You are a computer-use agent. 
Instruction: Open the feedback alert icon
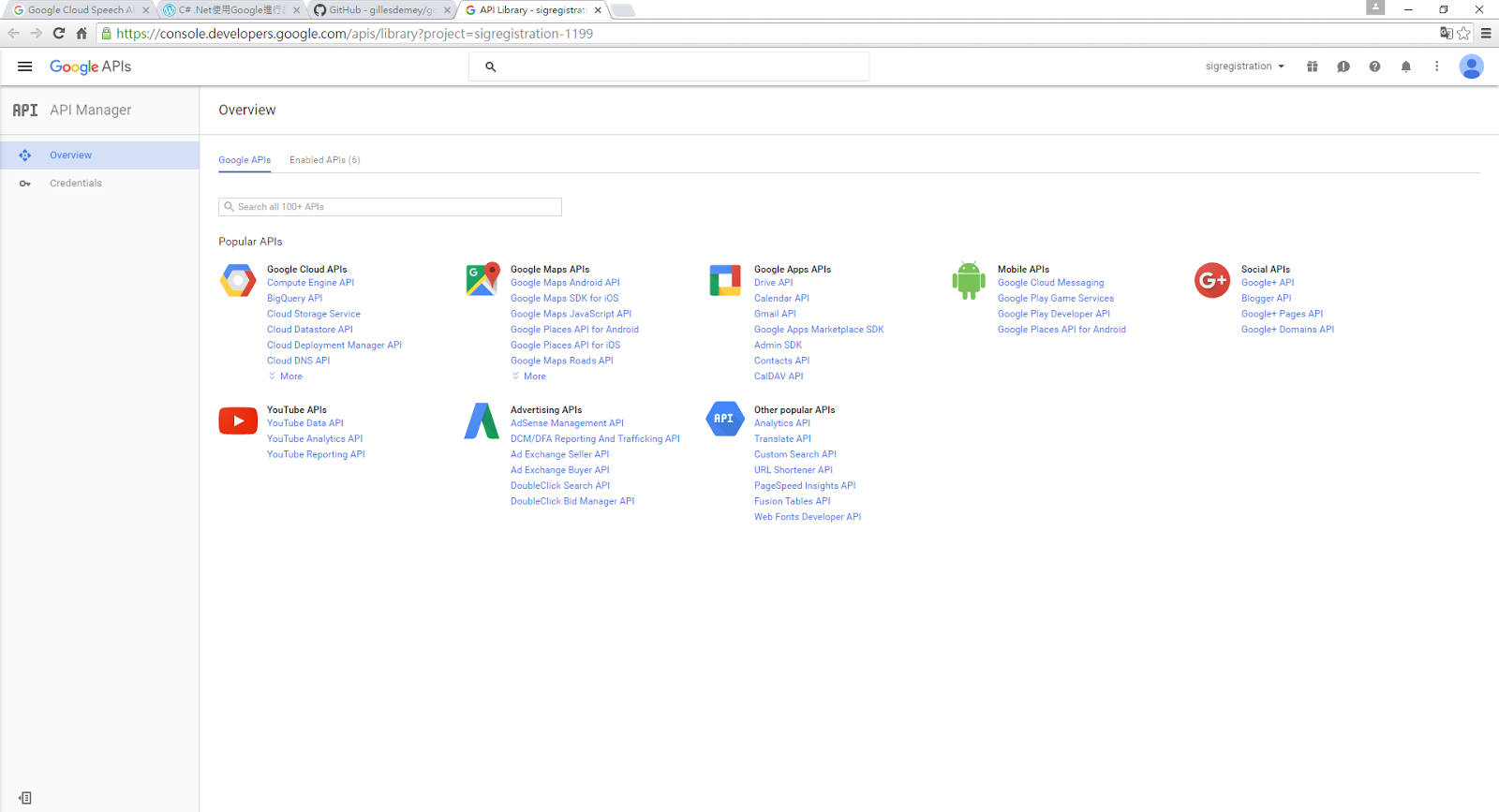1343,66
